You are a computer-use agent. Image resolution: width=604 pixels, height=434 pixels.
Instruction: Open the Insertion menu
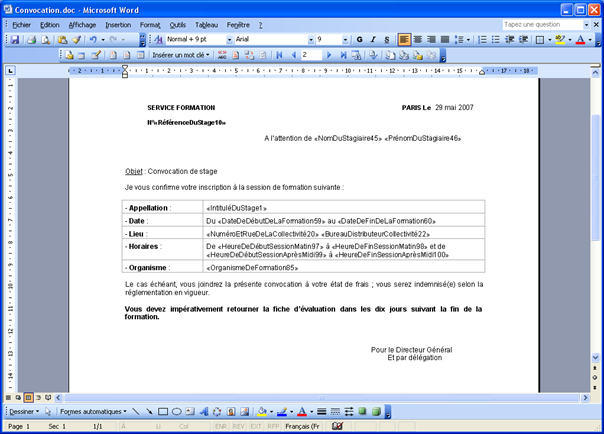pyautogui.click(x=118, y=24)
